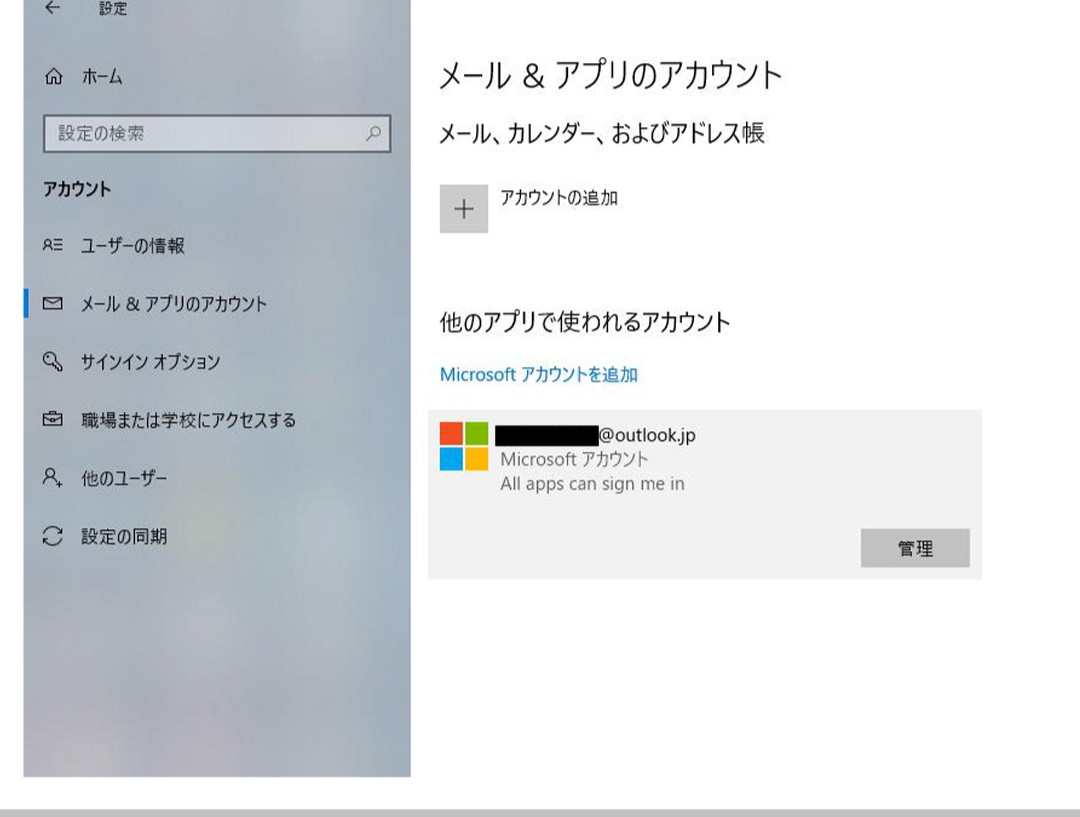
Task: Focus the 設定の検索 search field
Action: (217, 133)
